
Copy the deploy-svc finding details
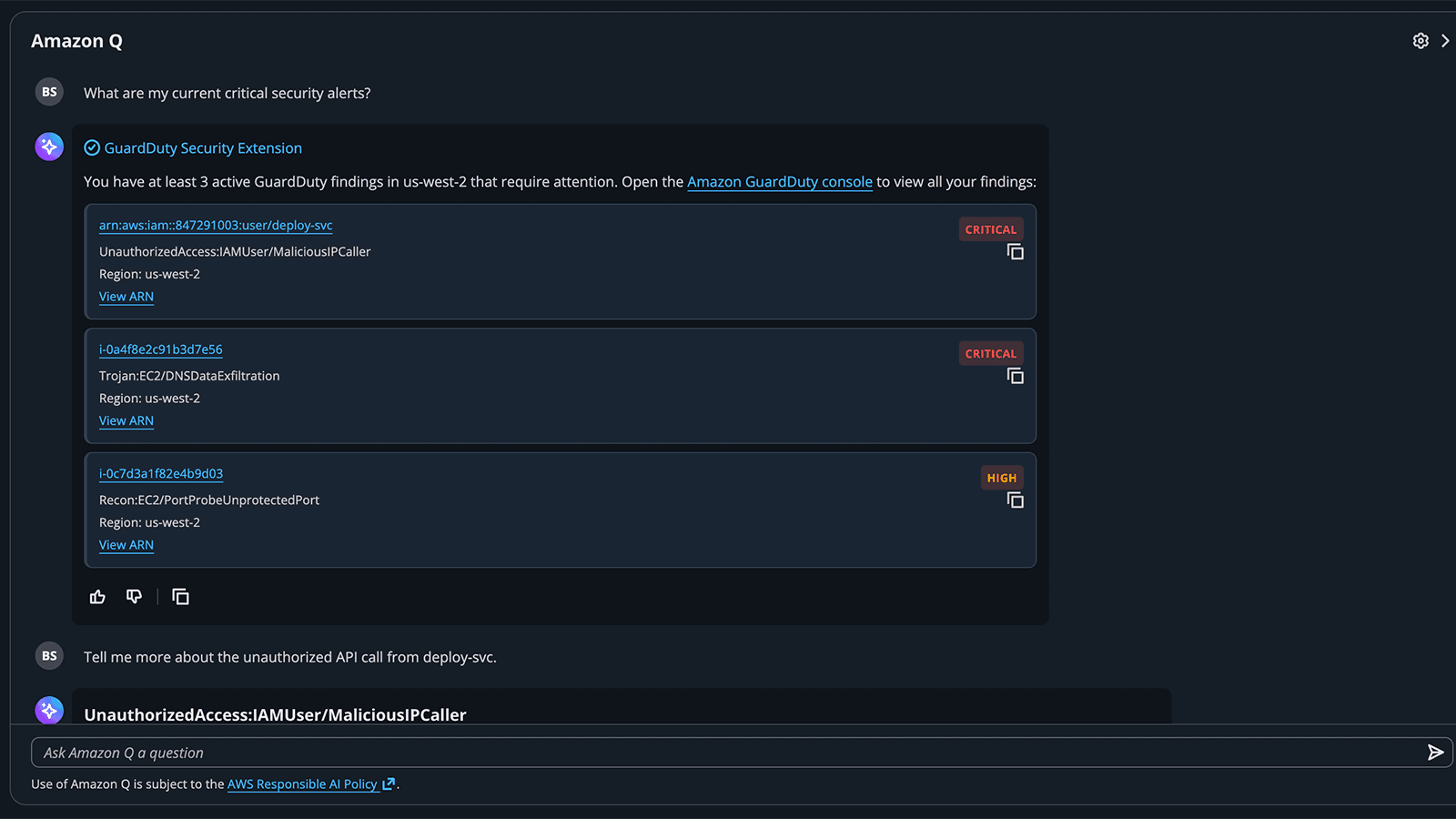pyautogui.click(x=1016, y=252)
